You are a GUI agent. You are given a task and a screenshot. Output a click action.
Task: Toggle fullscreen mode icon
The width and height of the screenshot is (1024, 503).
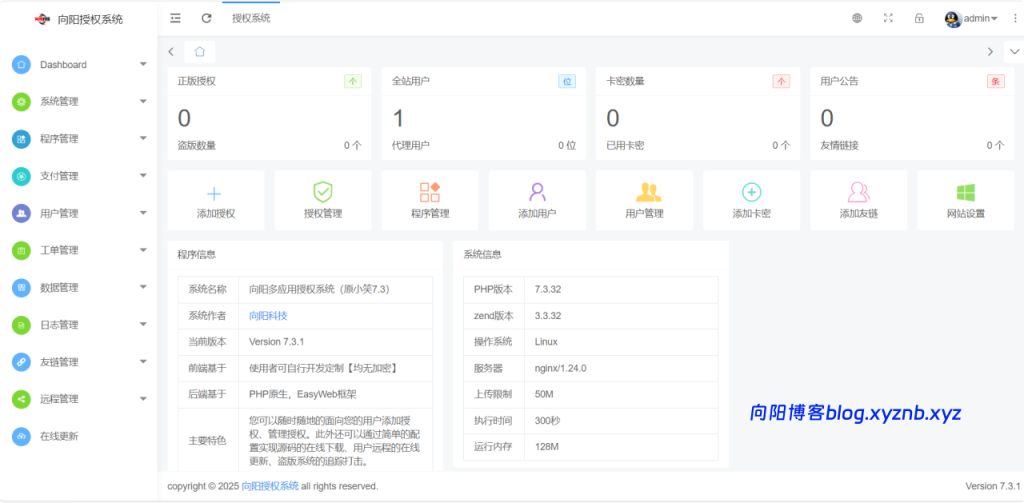(x=888, y=18)
